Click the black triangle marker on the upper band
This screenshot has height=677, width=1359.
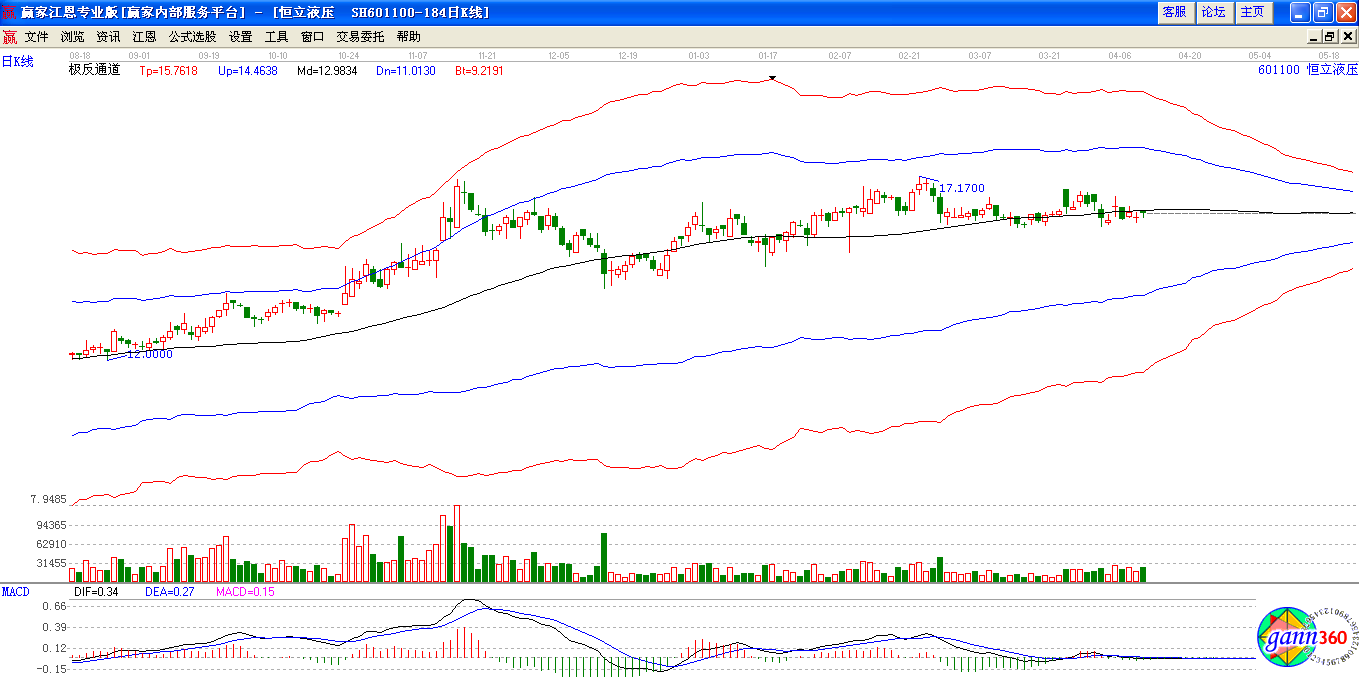[772, 78]
